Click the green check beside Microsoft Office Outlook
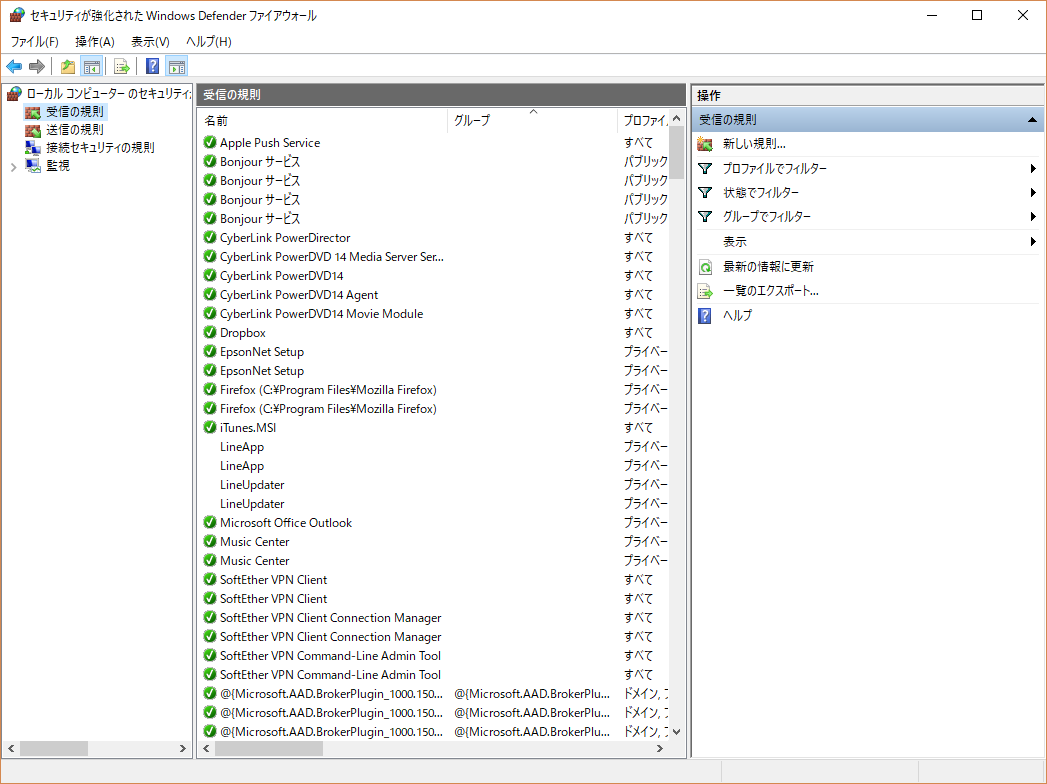Image resolution: width=1047 pixels, height=784 pixels. [210, 522]
